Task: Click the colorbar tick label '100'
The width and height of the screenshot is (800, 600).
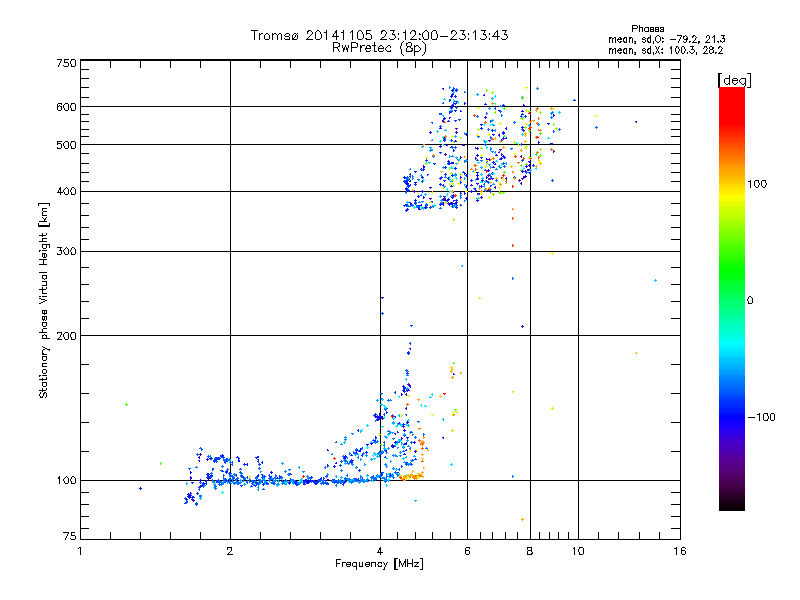Action: [x=757, y=184]
